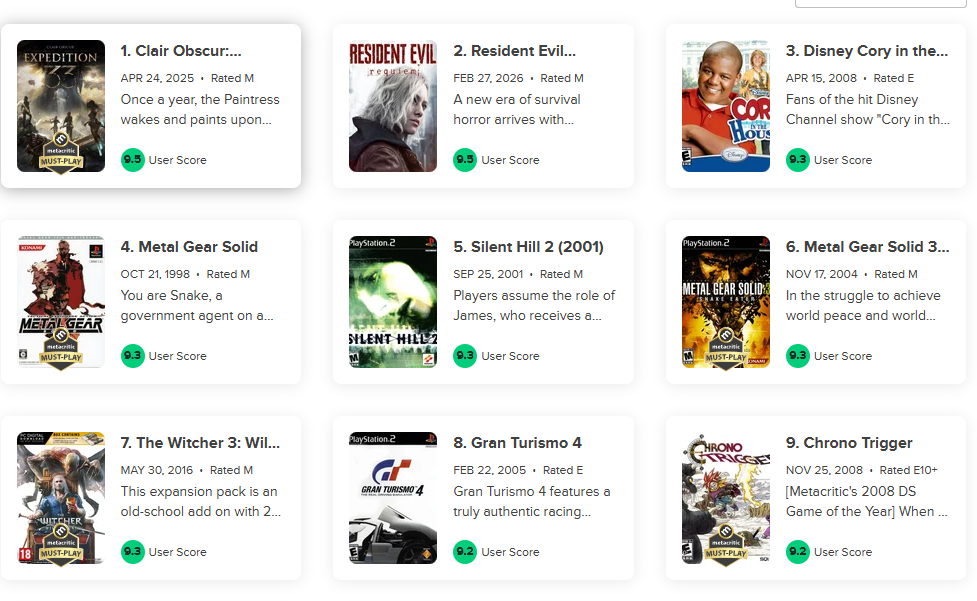
Task: Click the input box at top right
Action: click(880, 3)
